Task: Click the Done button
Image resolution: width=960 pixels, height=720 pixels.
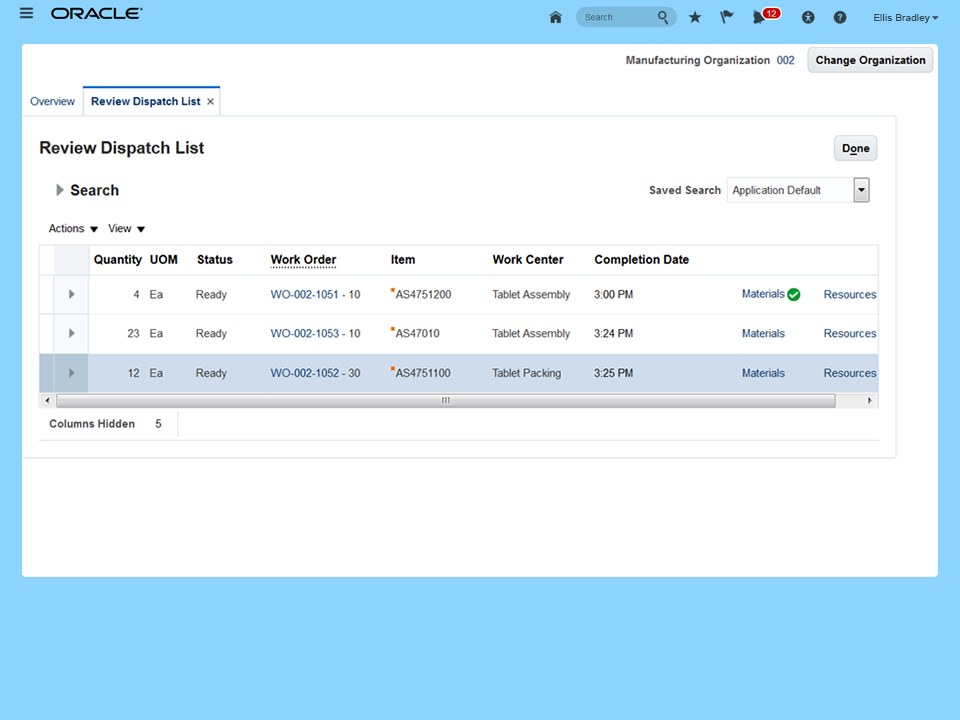Action: click(855, 148)
